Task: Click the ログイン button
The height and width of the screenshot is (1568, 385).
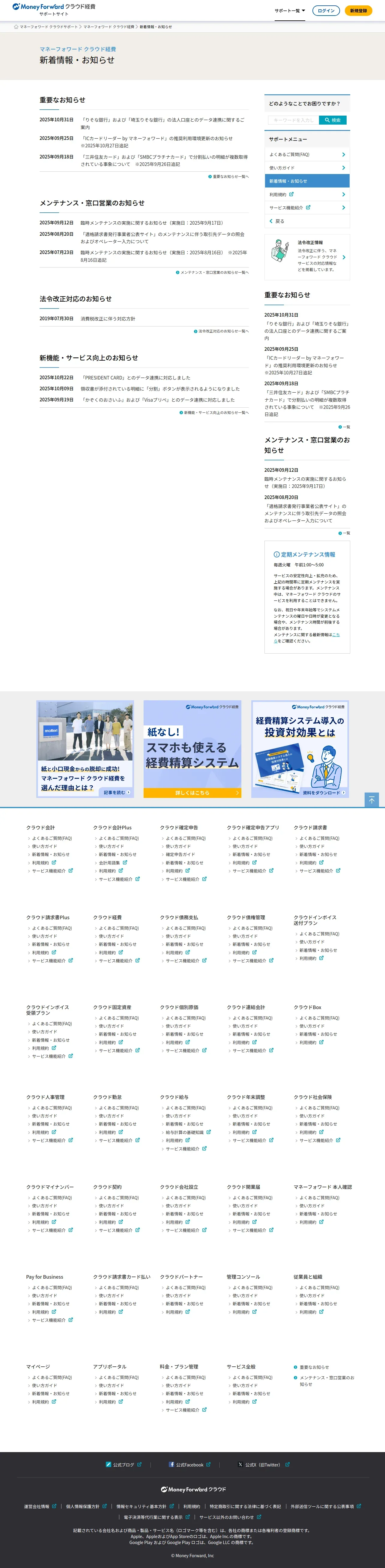Action: [x=326, y=10]
